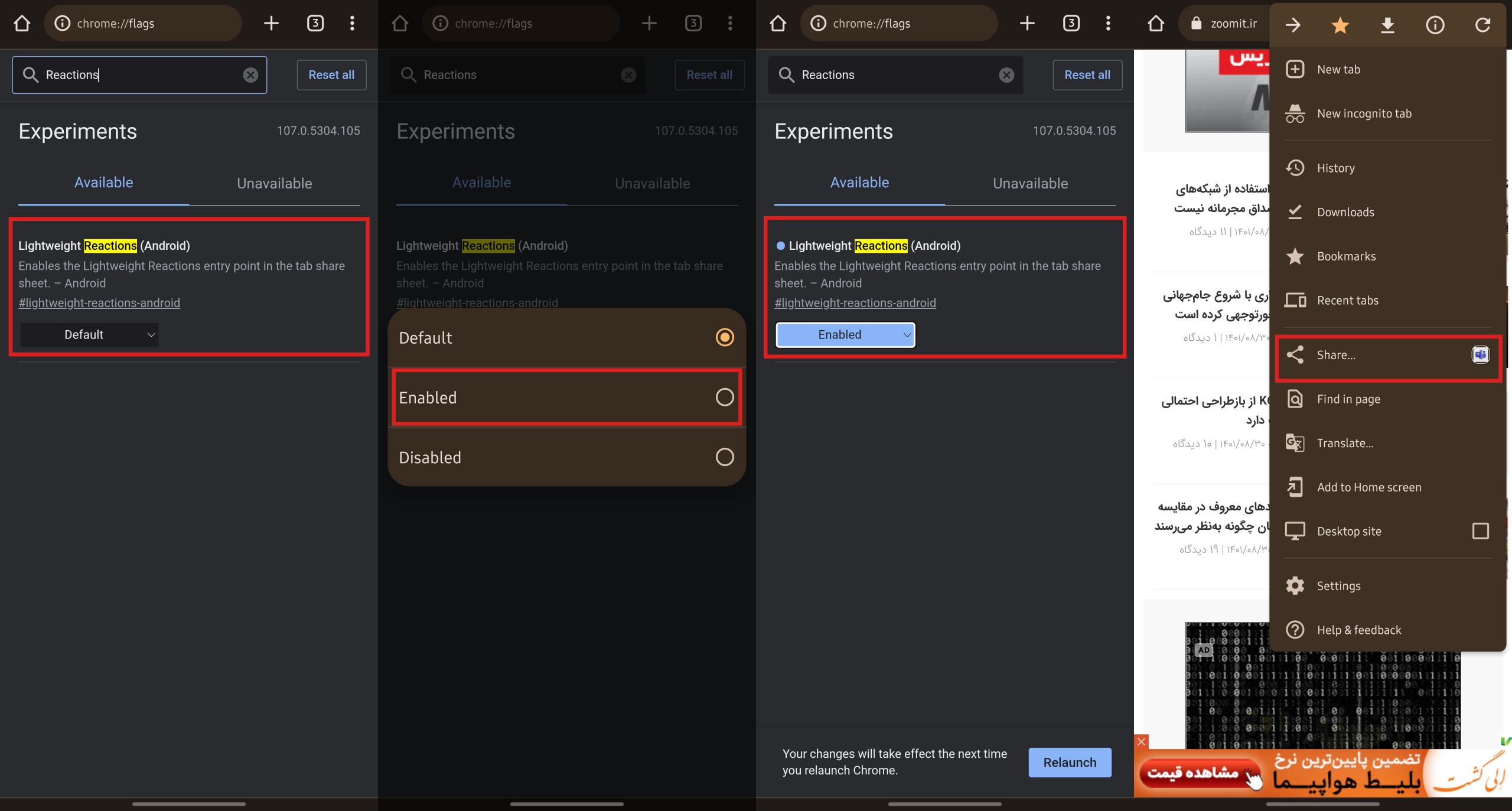The image size is (1512, 811).
Task: Select the Enabled radio option
Action: [x=724, y=397]
